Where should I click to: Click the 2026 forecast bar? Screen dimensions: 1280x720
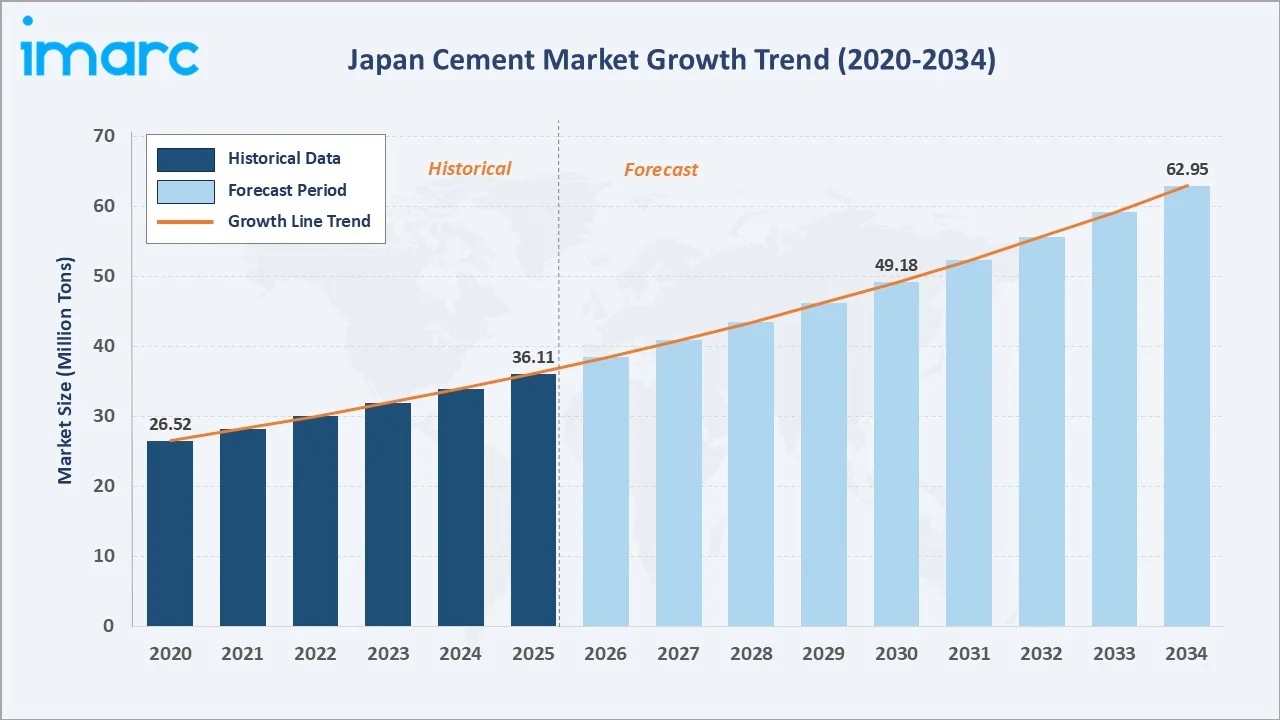[x=606, y=491]
